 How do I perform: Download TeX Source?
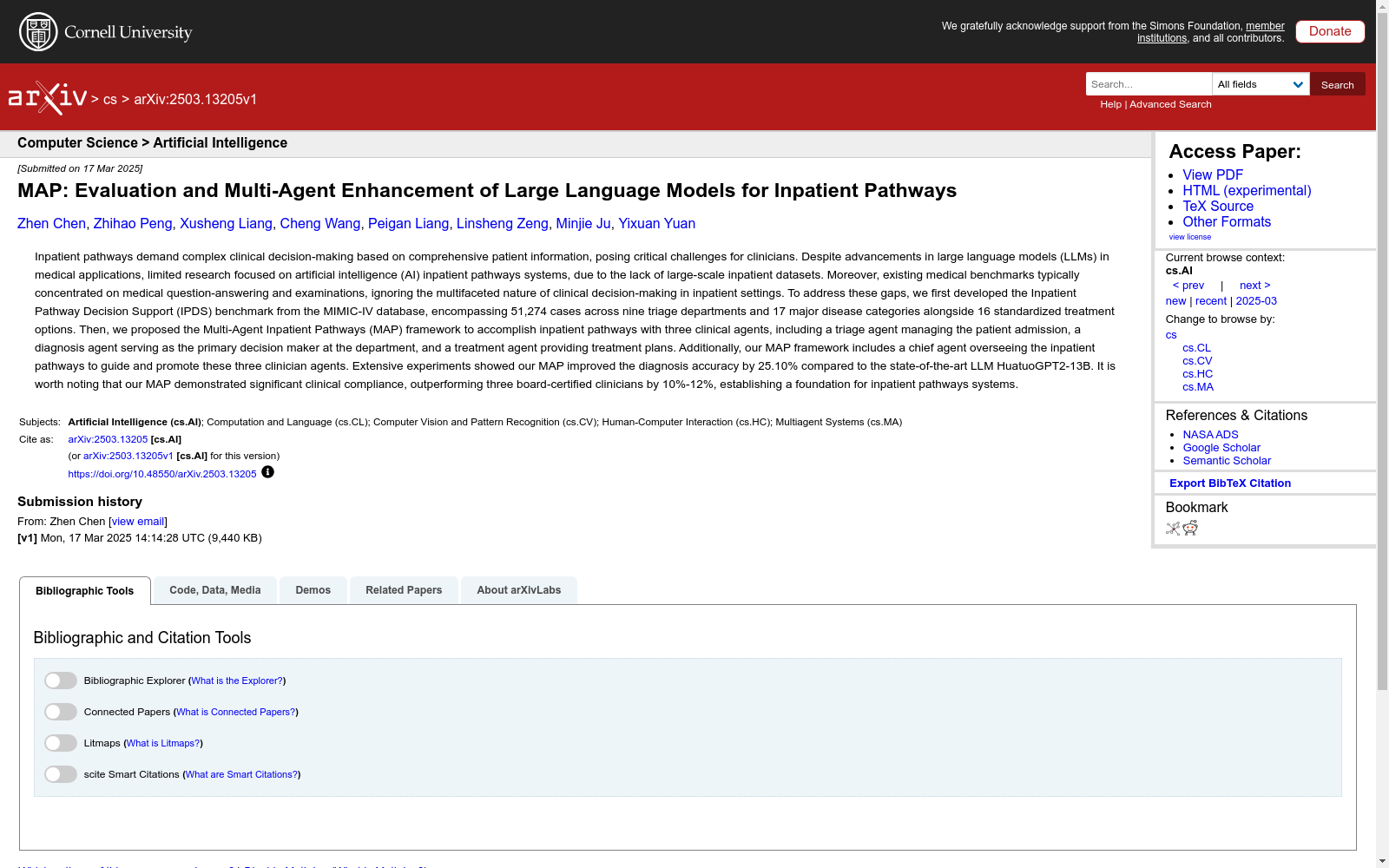point(1218,207)
